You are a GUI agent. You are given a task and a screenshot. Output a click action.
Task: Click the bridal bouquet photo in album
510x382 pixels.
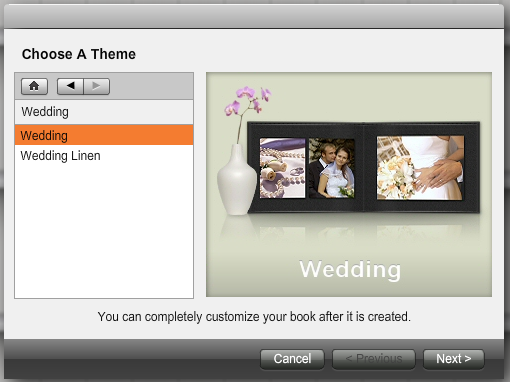(420, 168)
